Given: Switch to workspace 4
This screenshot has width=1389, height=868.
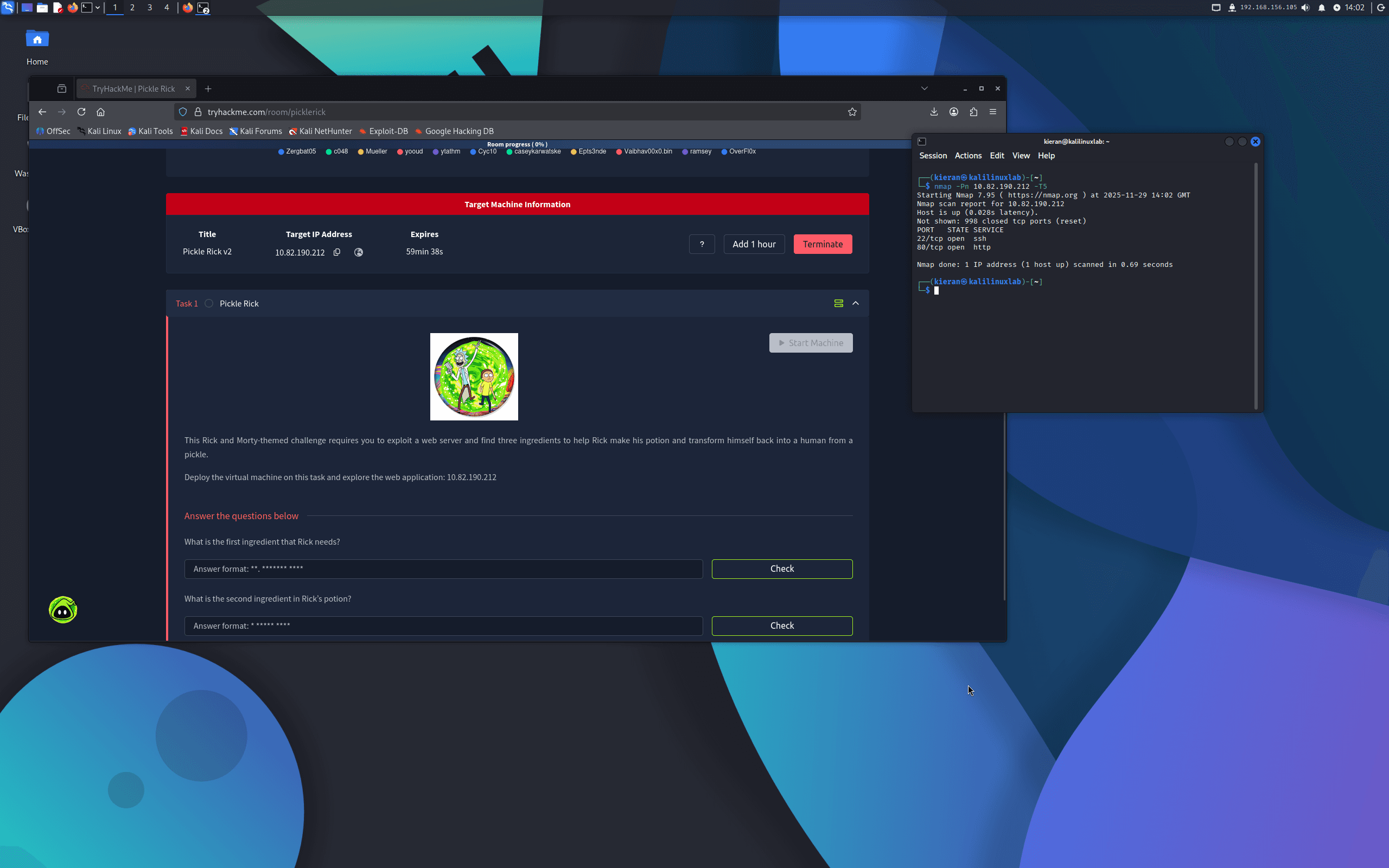Looking at the screenshot, I should (x=167, y=8).
